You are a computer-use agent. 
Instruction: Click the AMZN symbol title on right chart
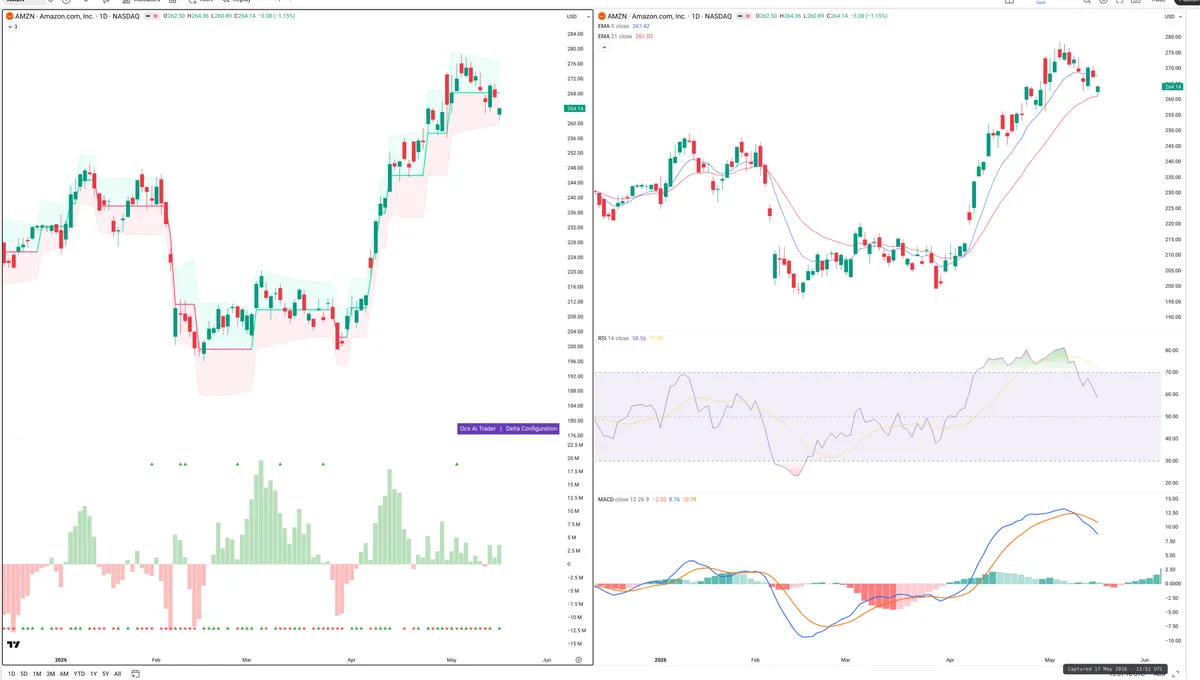tap(670, 16)
